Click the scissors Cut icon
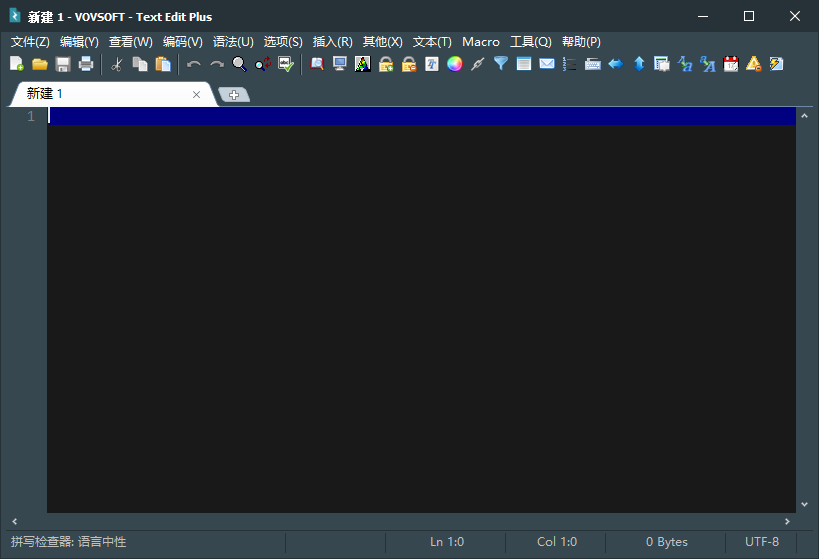 click(x=117, y=64)
